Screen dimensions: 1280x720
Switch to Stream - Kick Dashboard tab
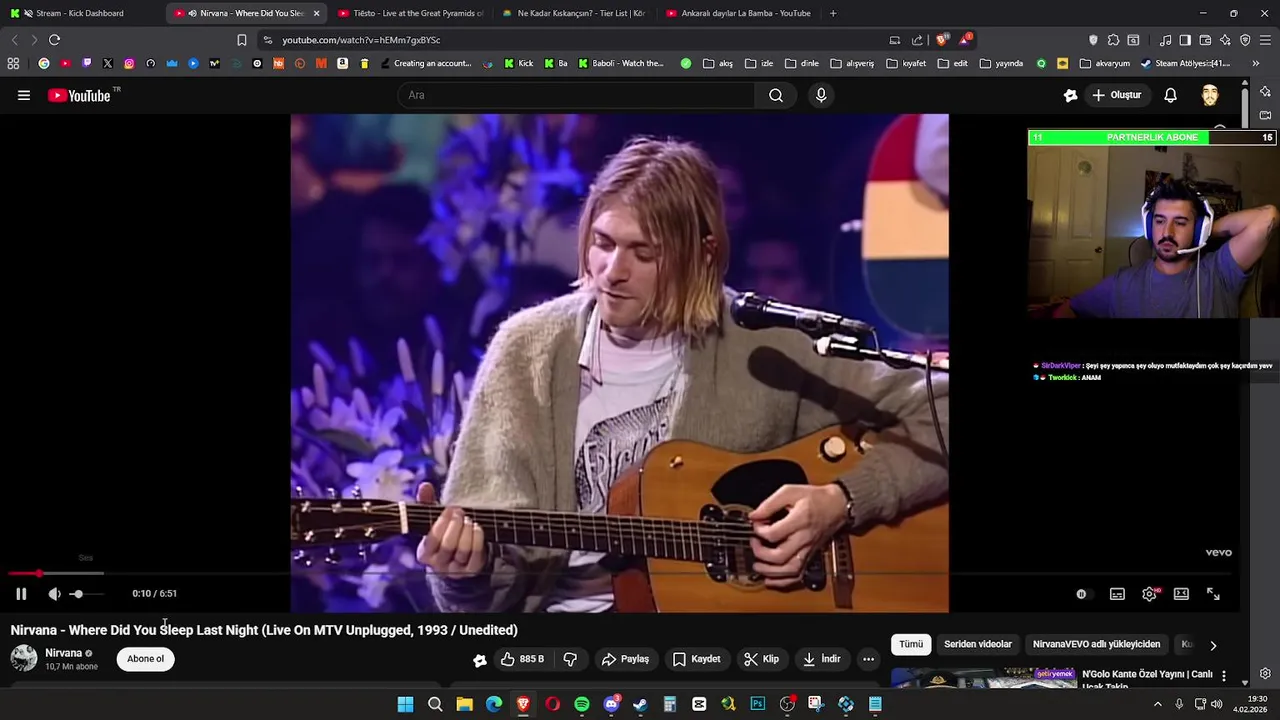click(x=80, y=13)
